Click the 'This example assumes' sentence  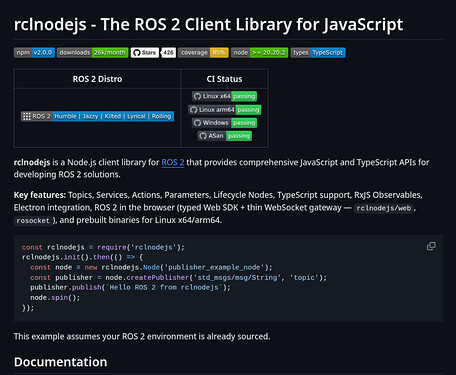coord(142,336)
